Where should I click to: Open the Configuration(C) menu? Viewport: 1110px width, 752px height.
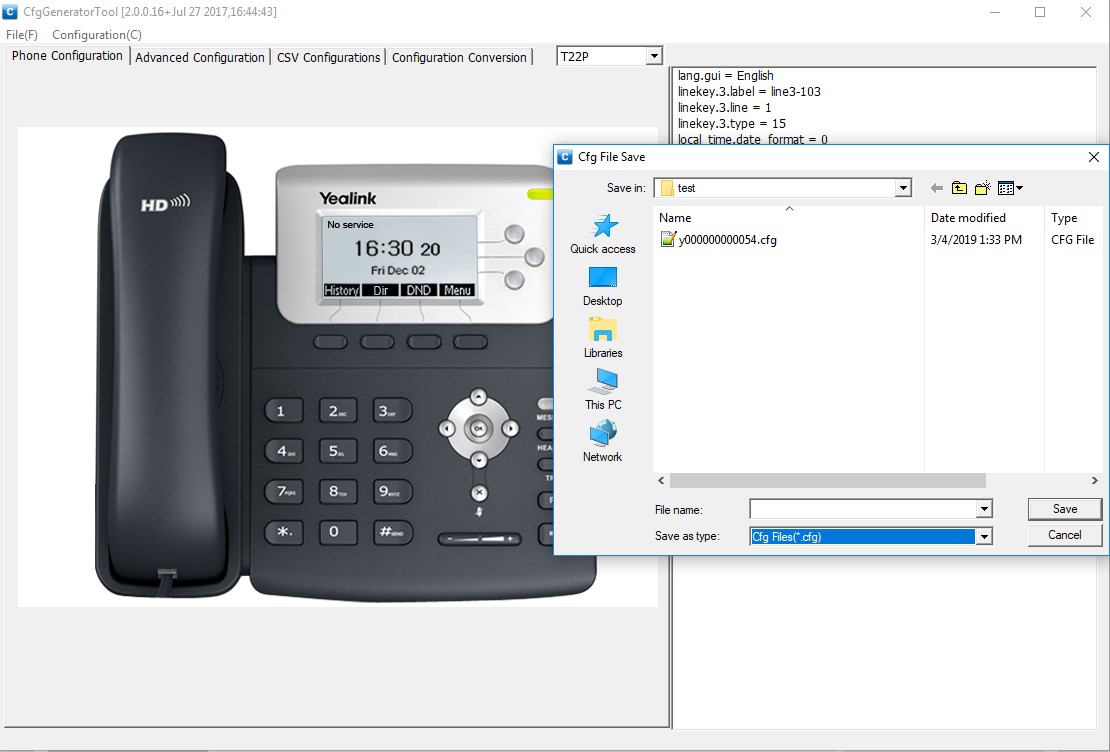97,35
